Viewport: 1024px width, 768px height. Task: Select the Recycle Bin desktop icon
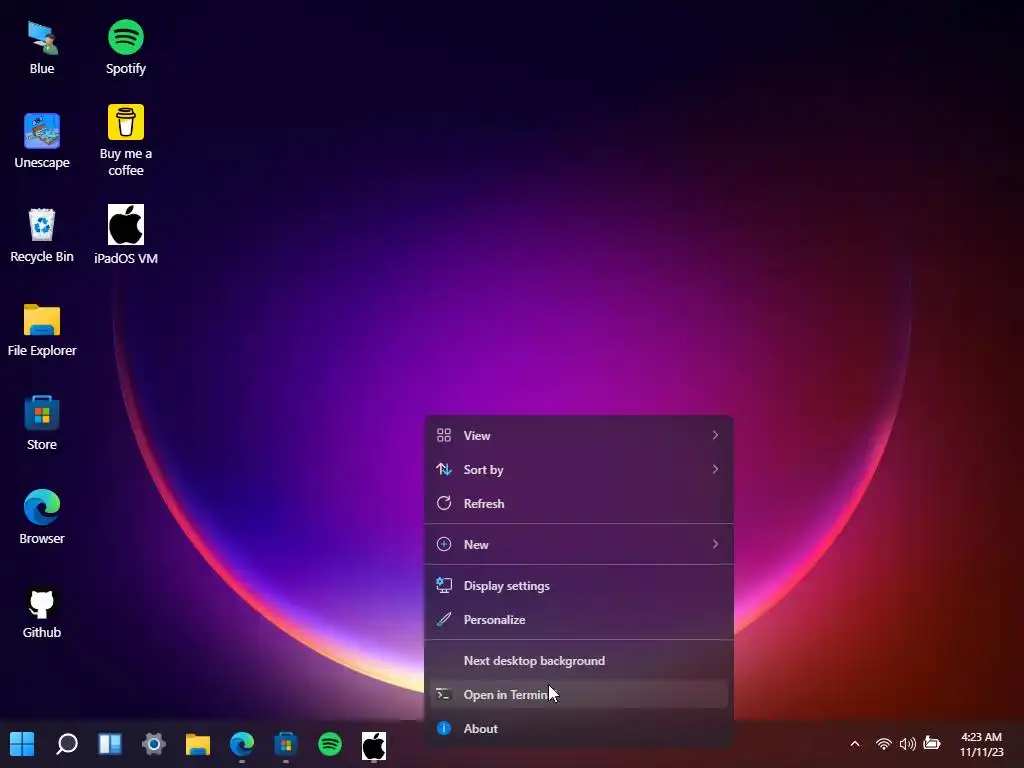pyautogui.click(x=42, y=235)
